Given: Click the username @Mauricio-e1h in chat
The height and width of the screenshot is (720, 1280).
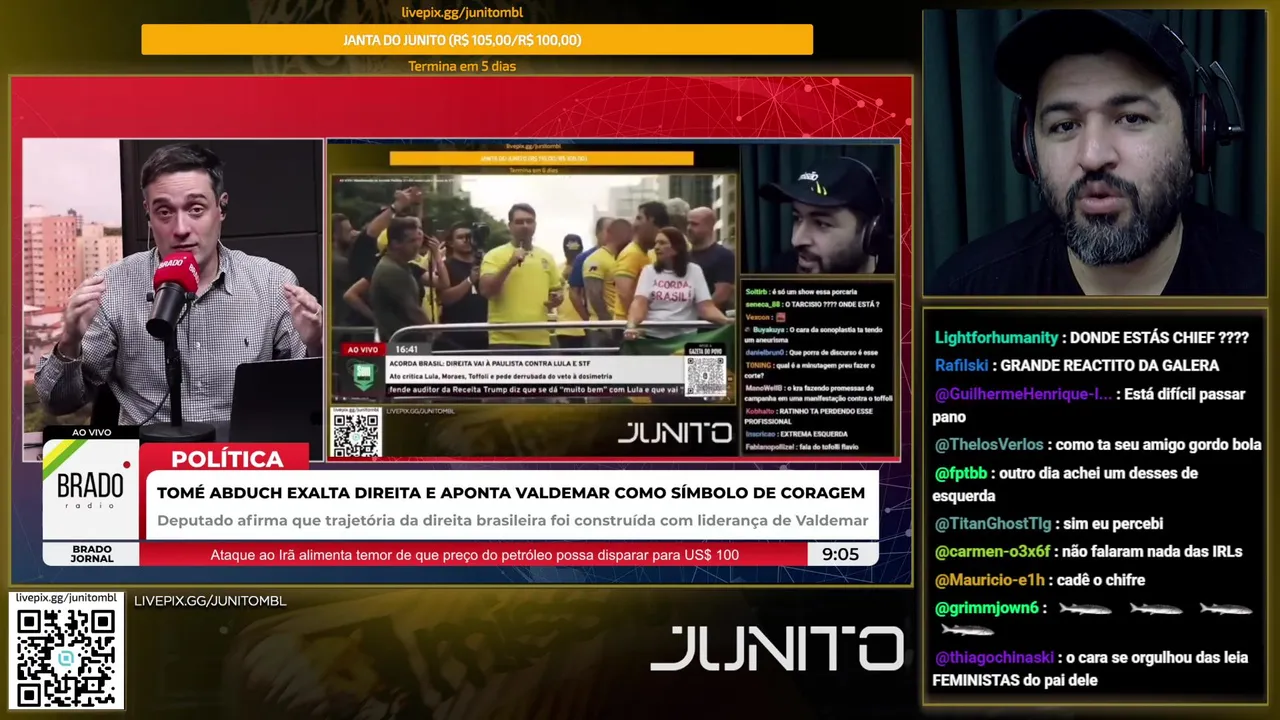Looking at the screenshot, I should [x=989, y=580].
